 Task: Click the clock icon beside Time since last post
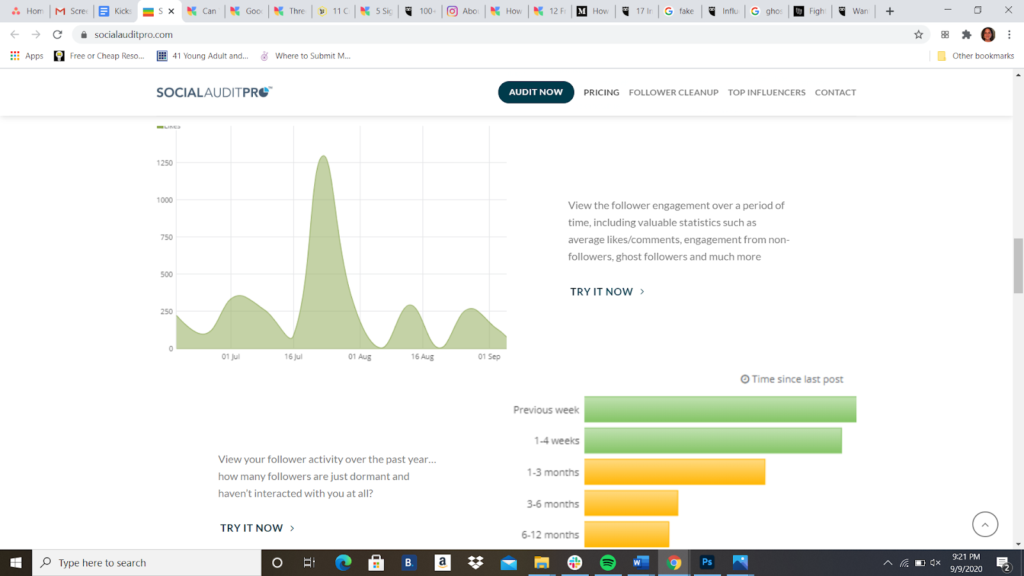[744, 379]
